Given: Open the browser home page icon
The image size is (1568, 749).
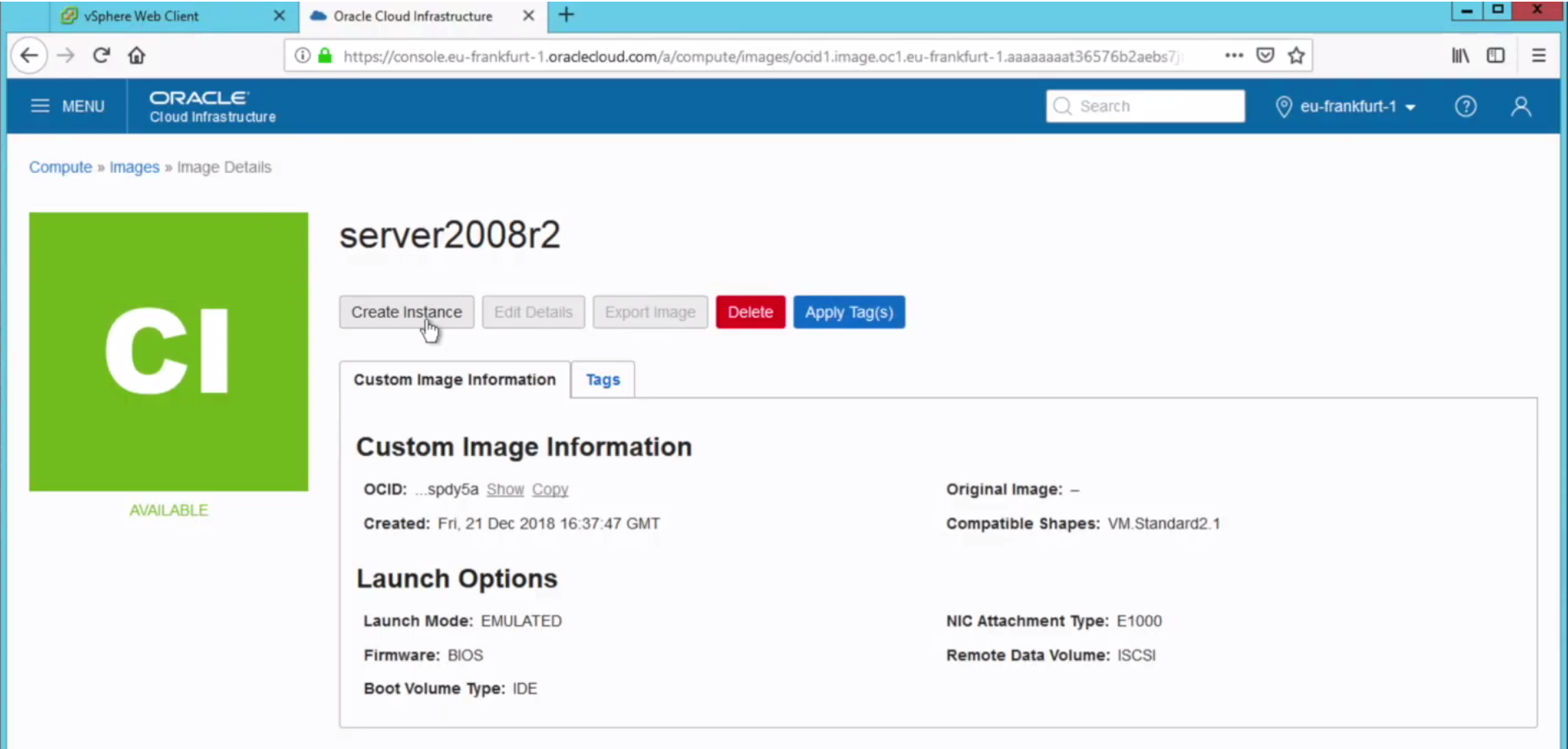Looking at the screenshot, I should pyautogui.click(x=137, y=56).
